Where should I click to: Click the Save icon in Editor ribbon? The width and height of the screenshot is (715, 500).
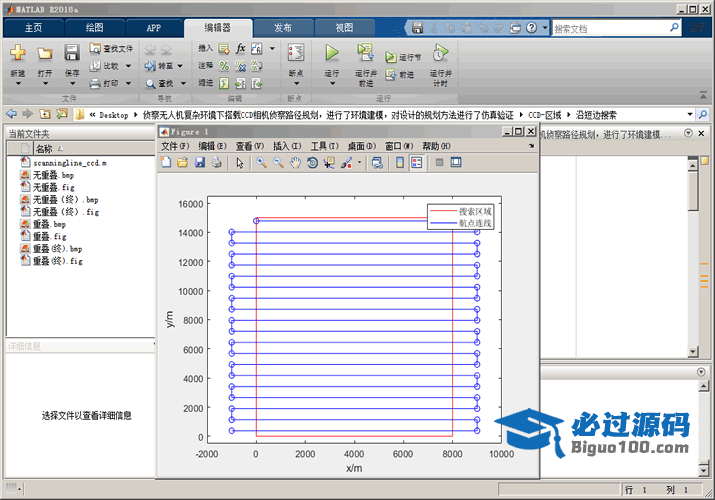72,53
